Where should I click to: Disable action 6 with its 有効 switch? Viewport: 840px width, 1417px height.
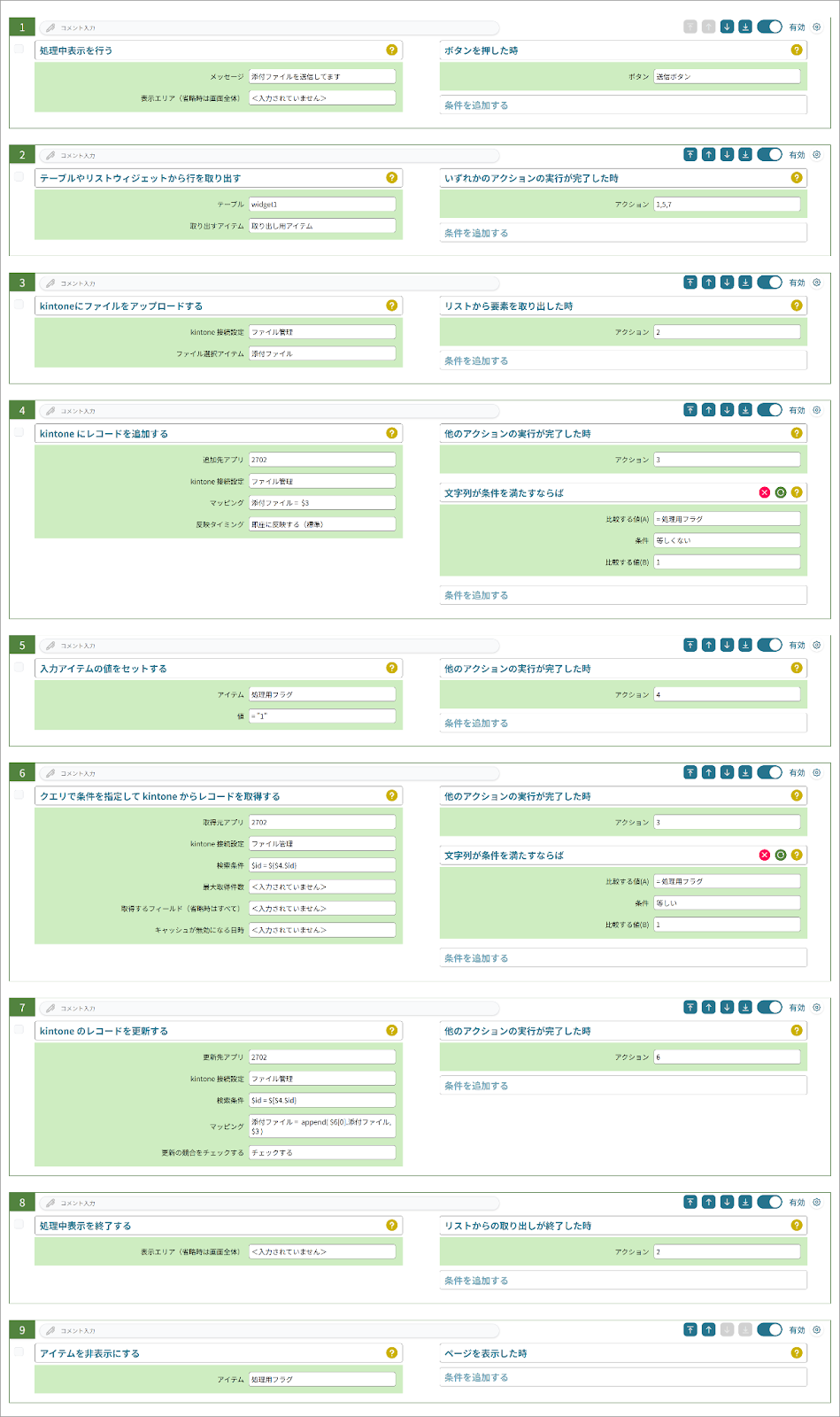[769, 772]
